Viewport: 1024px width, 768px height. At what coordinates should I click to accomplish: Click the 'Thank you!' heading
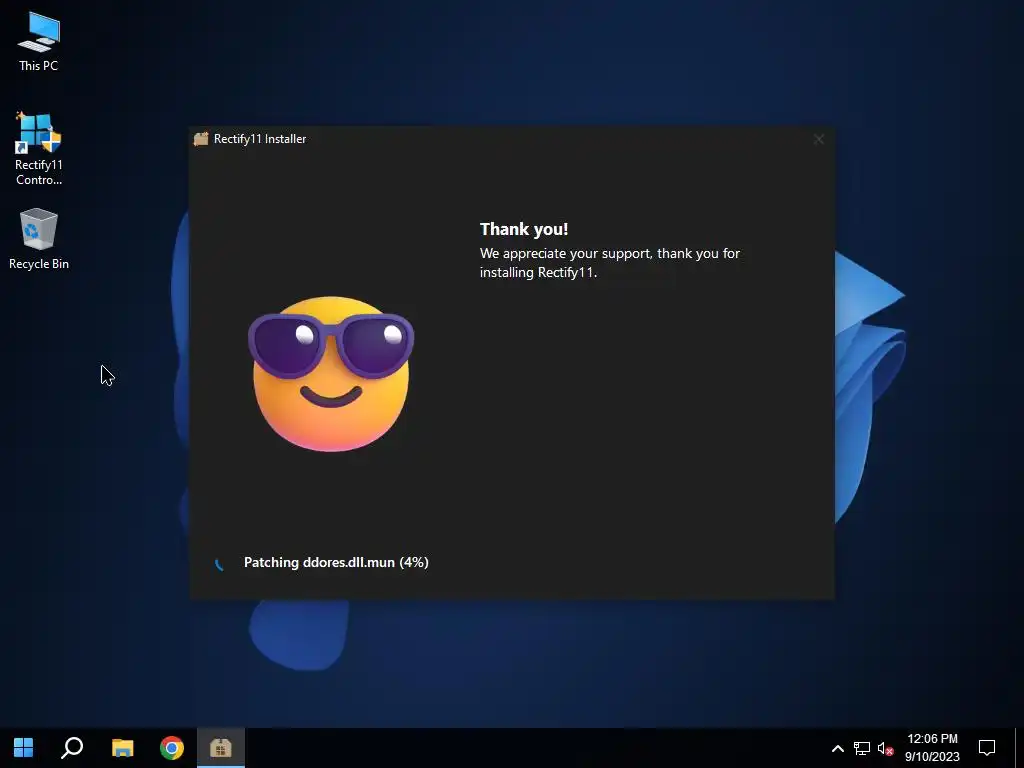point(524,229)
